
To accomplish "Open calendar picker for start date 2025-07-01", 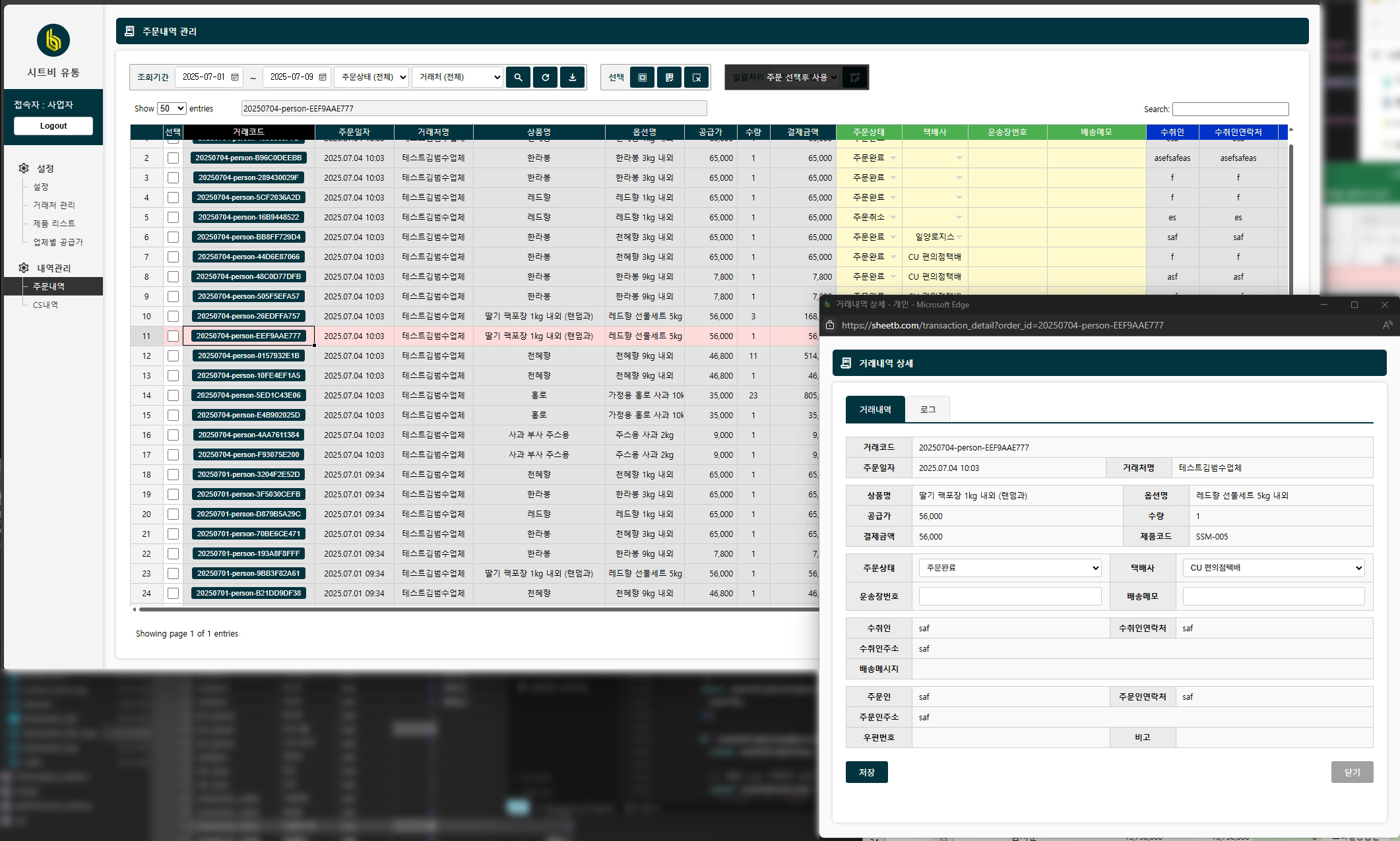I will (x=235, y=77).
